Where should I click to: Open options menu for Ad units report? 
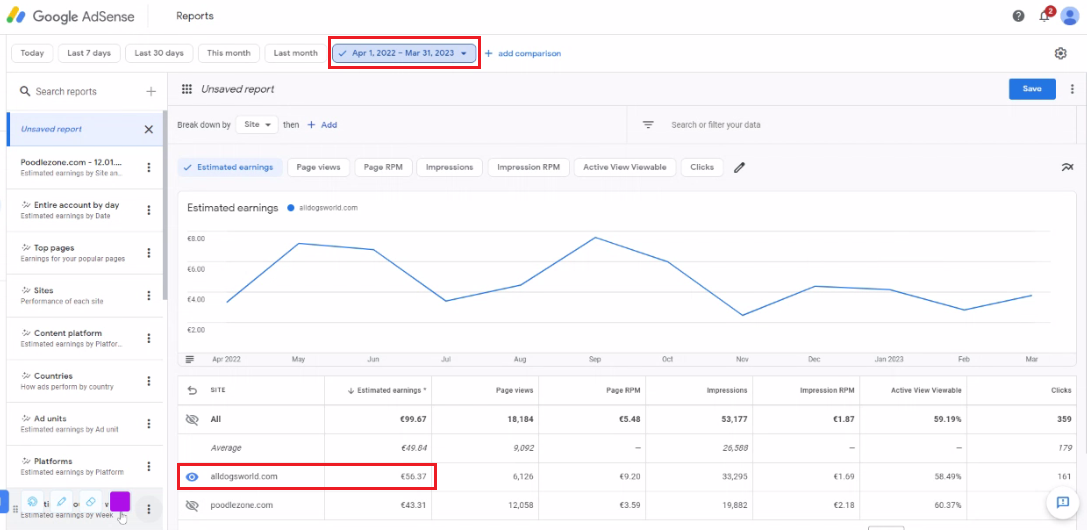(148, 424)
